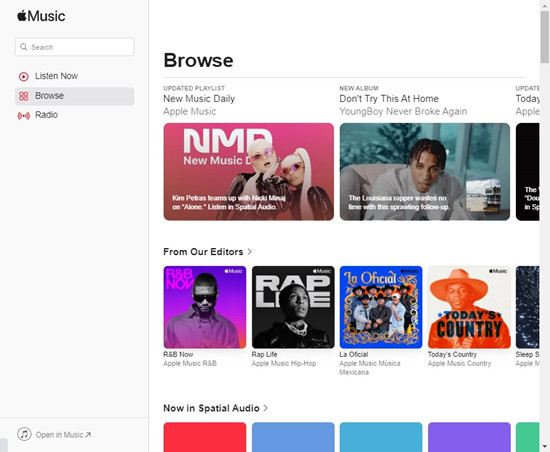Open the La Oficial playlist cover
Screen dimensions: 550x452
coord(381,307)
